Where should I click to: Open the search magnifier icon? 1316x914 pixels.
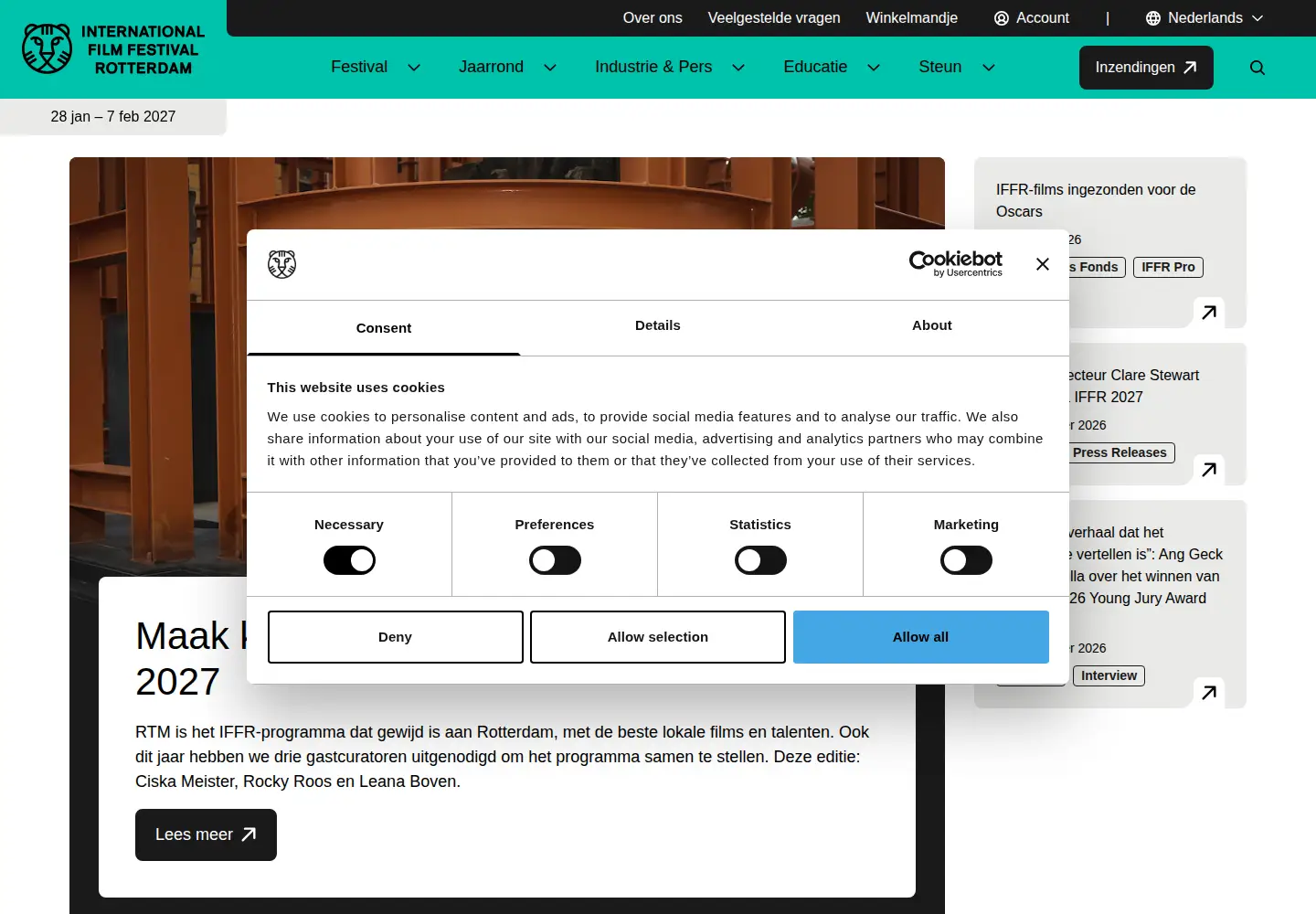point(1258,68)
